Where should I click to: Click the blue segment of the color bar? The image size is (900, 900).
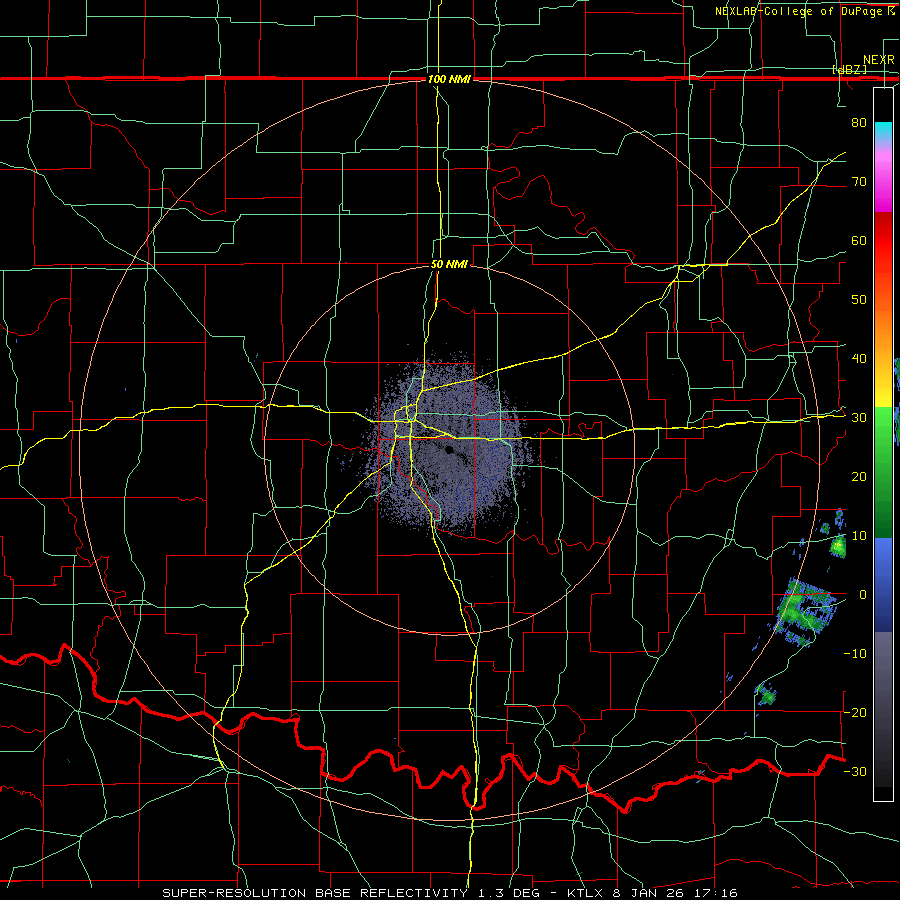pyautogui.click(x=883, y=584)
